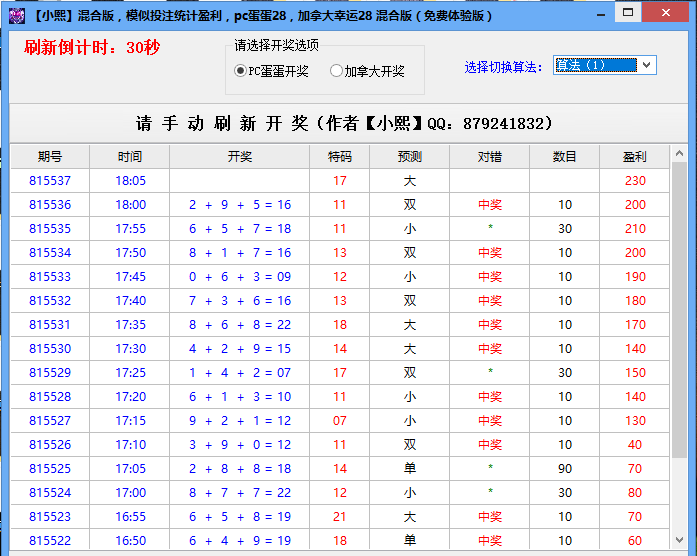The width and height of the screenshot is (697, 556).
Task: Click the 时间 column header
Action: pos(129,156)
